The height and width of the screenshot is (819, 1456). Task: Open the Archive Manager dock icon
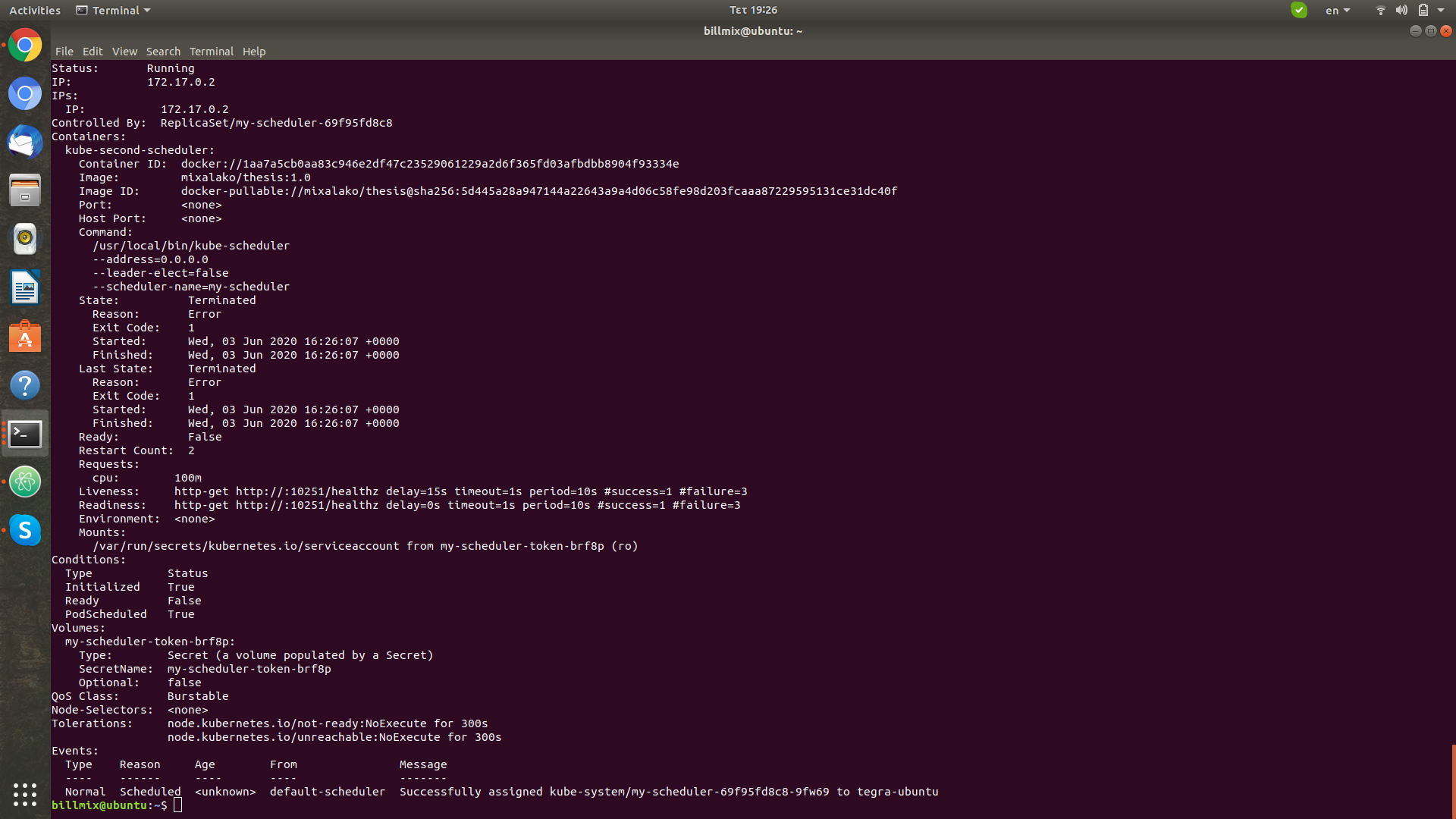coord(25,190)
